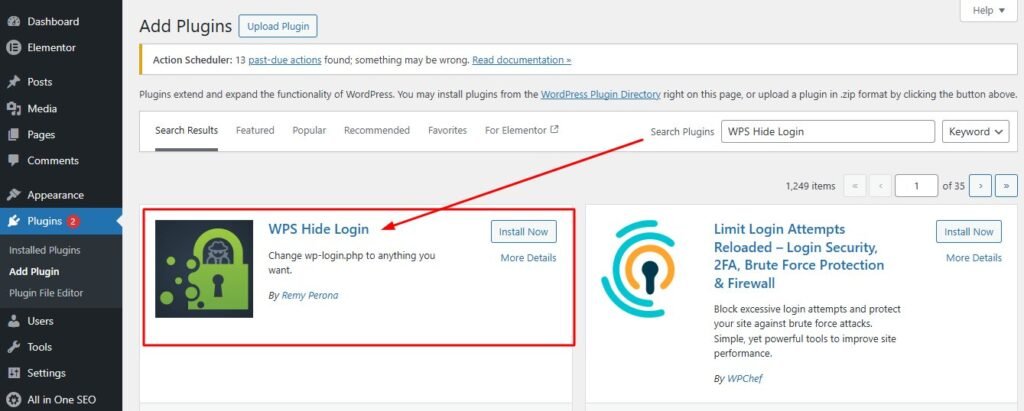The image size is (1024, 411).
Task: Open Plugin File Editor submenu item
Action: coord(46,293)
